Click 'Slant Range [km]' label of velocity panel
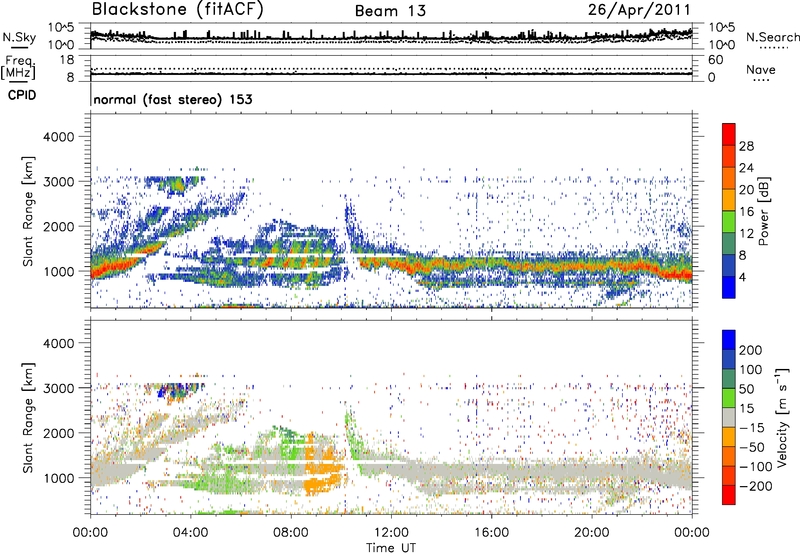Image resolution: width=800 pixels, height=554 pixels. pos(28,418)
